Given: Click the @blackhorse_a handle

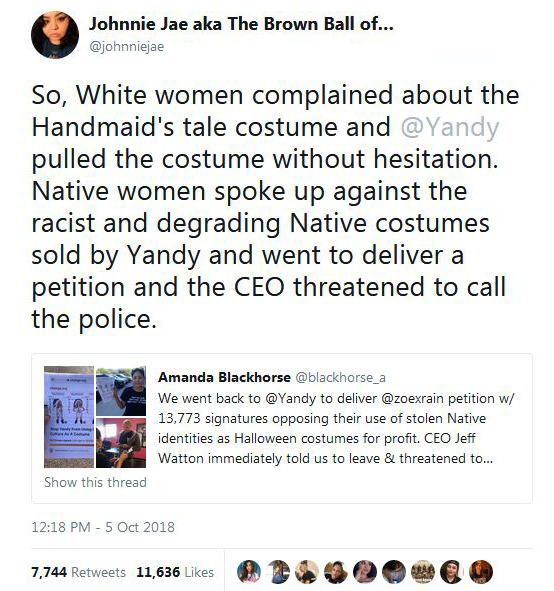Looking at the screenshot, I should tap(340, 377).
